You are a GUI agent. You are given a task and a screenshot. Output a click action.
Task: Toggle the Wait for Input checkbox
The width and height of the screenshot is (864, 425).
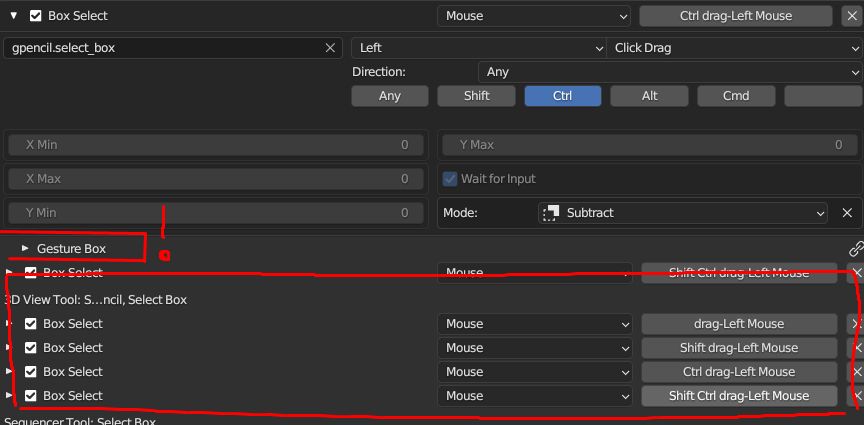point(450,179)
